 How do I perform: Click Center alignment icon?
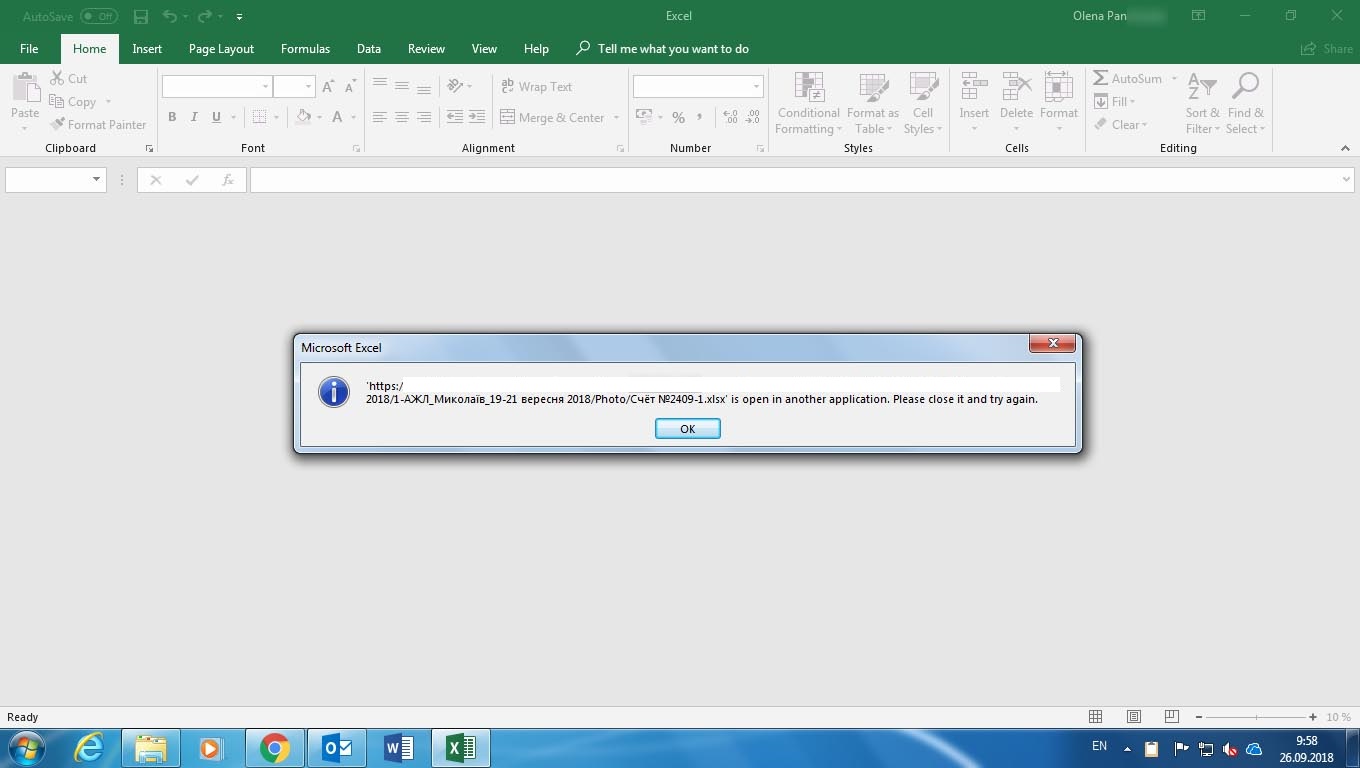(402, 117)
